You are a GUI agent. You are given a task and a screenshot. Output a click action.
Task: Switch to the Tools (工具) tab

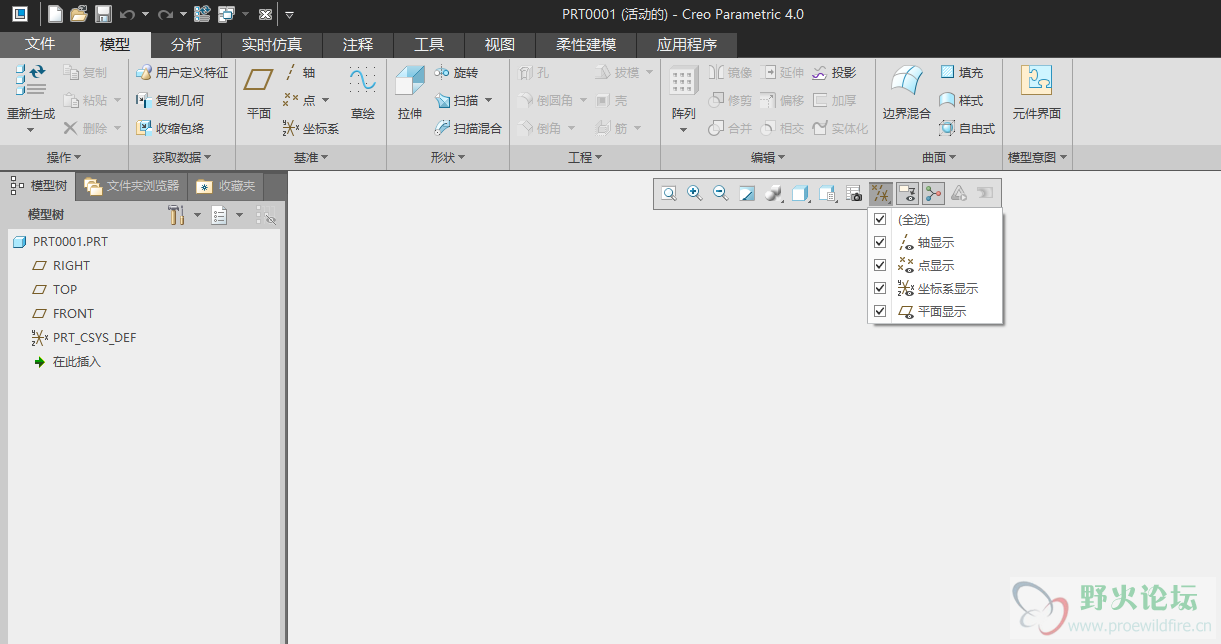tap(429, 44)
